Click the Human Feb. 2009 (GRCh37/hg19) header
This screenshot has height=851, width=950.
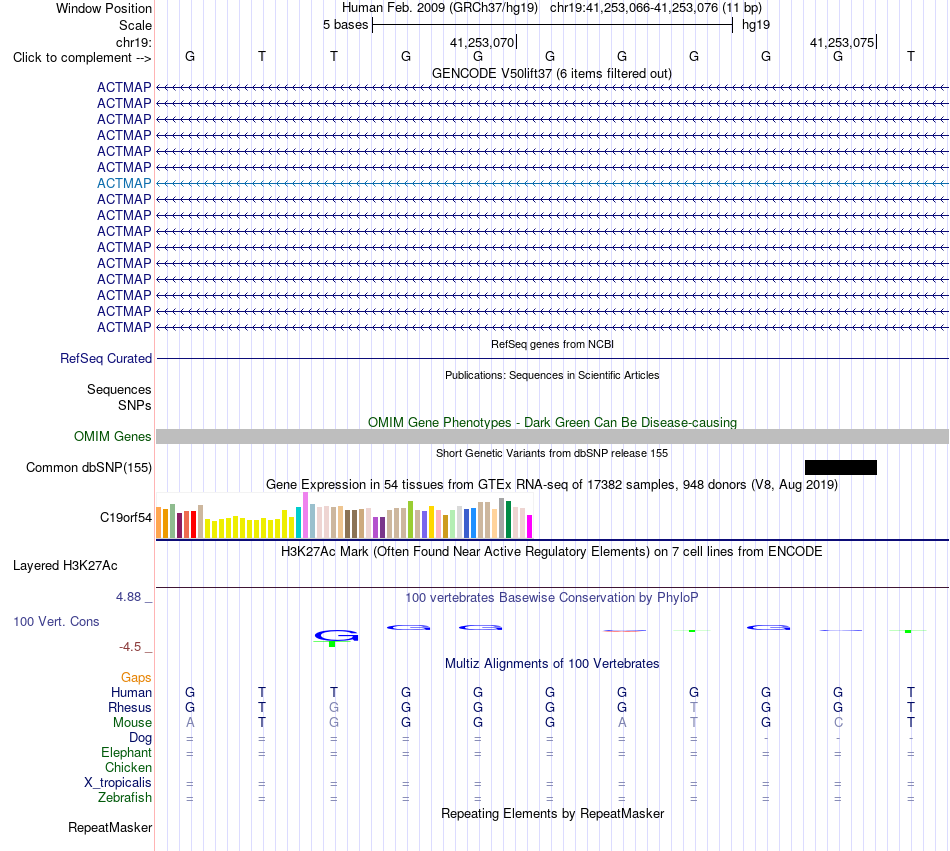[x=440, y=8]
